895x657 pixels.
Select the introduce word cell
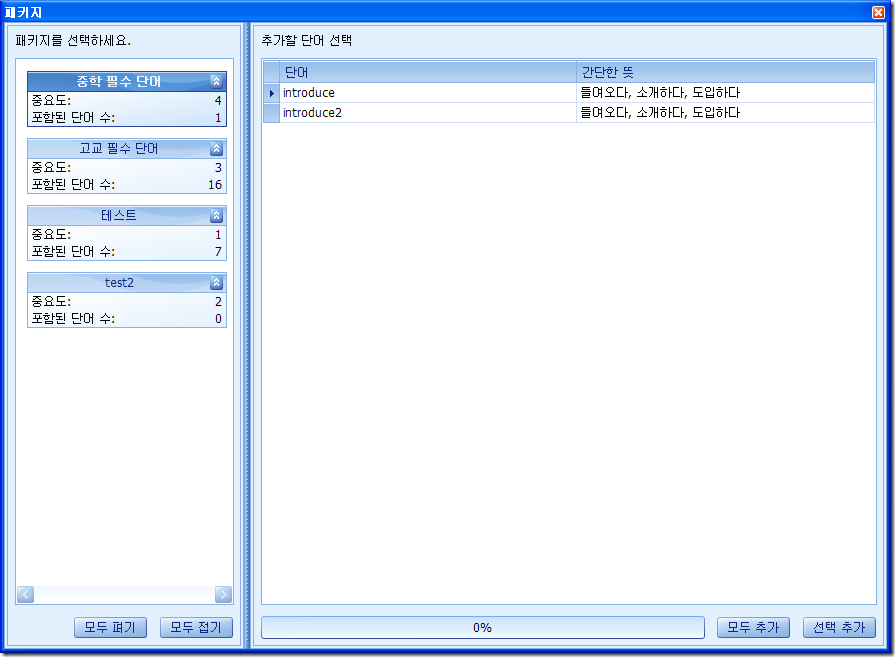click(x=428, y=92)
